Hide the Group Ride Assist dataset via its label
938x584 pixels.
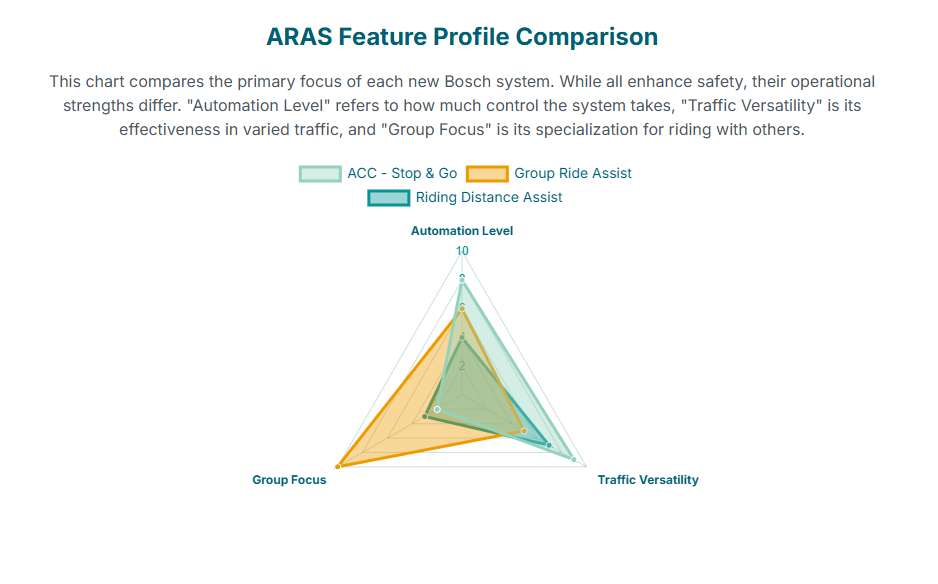click(573, 174)
